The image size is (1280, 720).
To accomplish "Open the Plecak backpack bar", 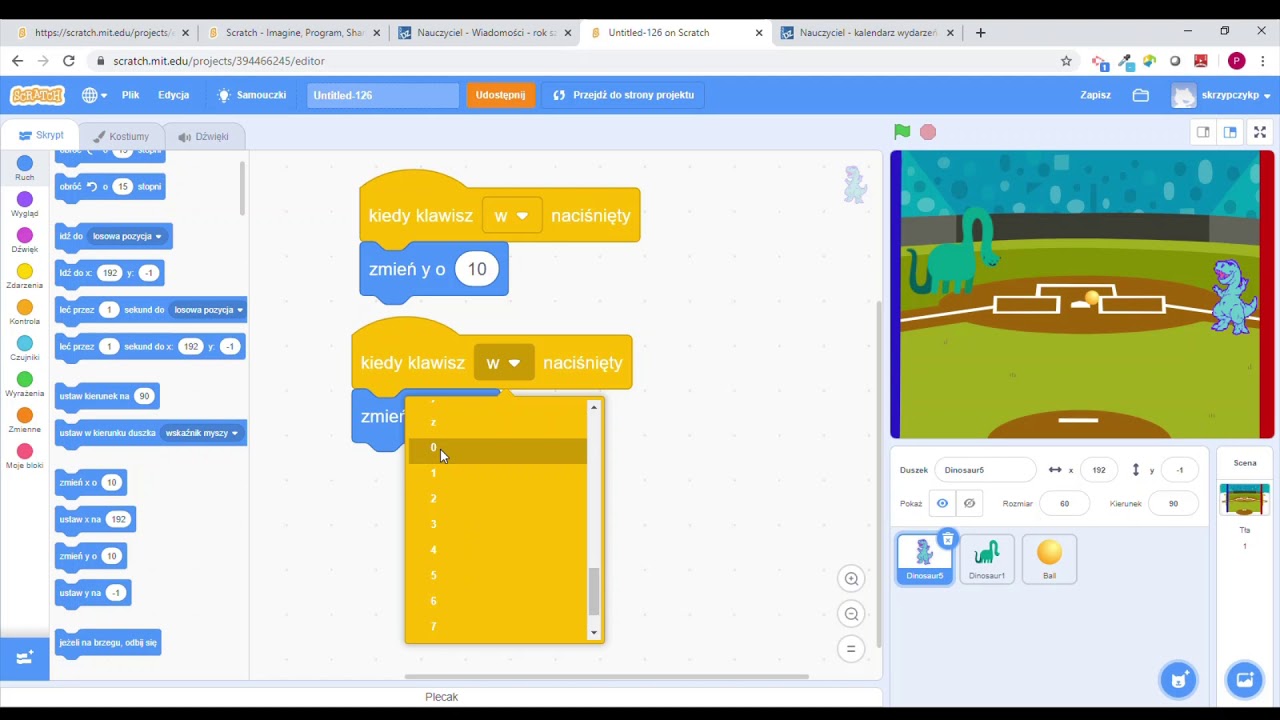I will coord(441,697).
